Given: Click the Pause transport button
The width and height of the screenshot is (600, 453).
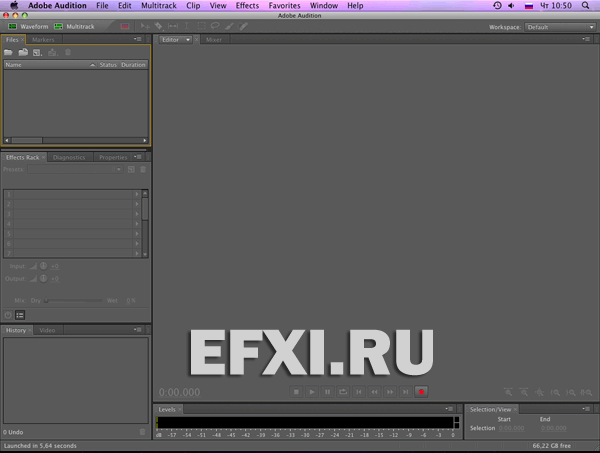Looking at the screenshot, I should coord(328,391).
